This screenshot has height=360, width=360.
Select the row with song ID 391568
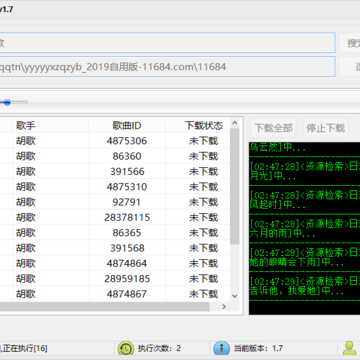pos(115,248)
